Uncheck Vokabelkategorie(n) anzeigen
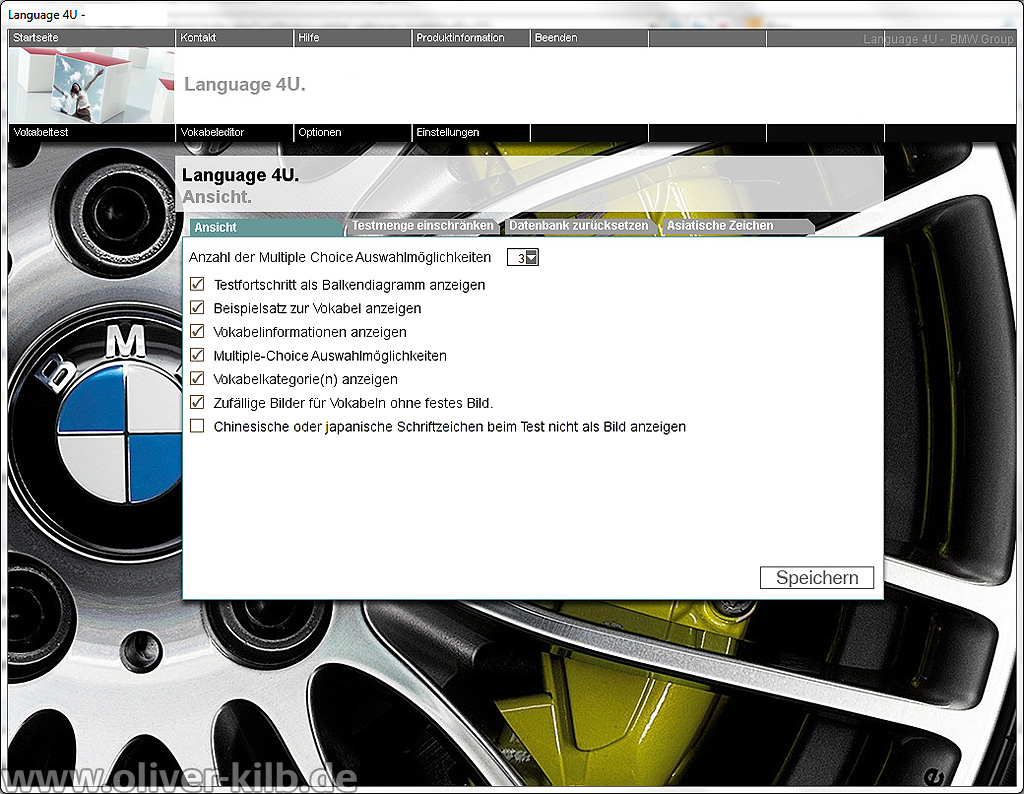 pyautogui.click(x=197, y=379)
